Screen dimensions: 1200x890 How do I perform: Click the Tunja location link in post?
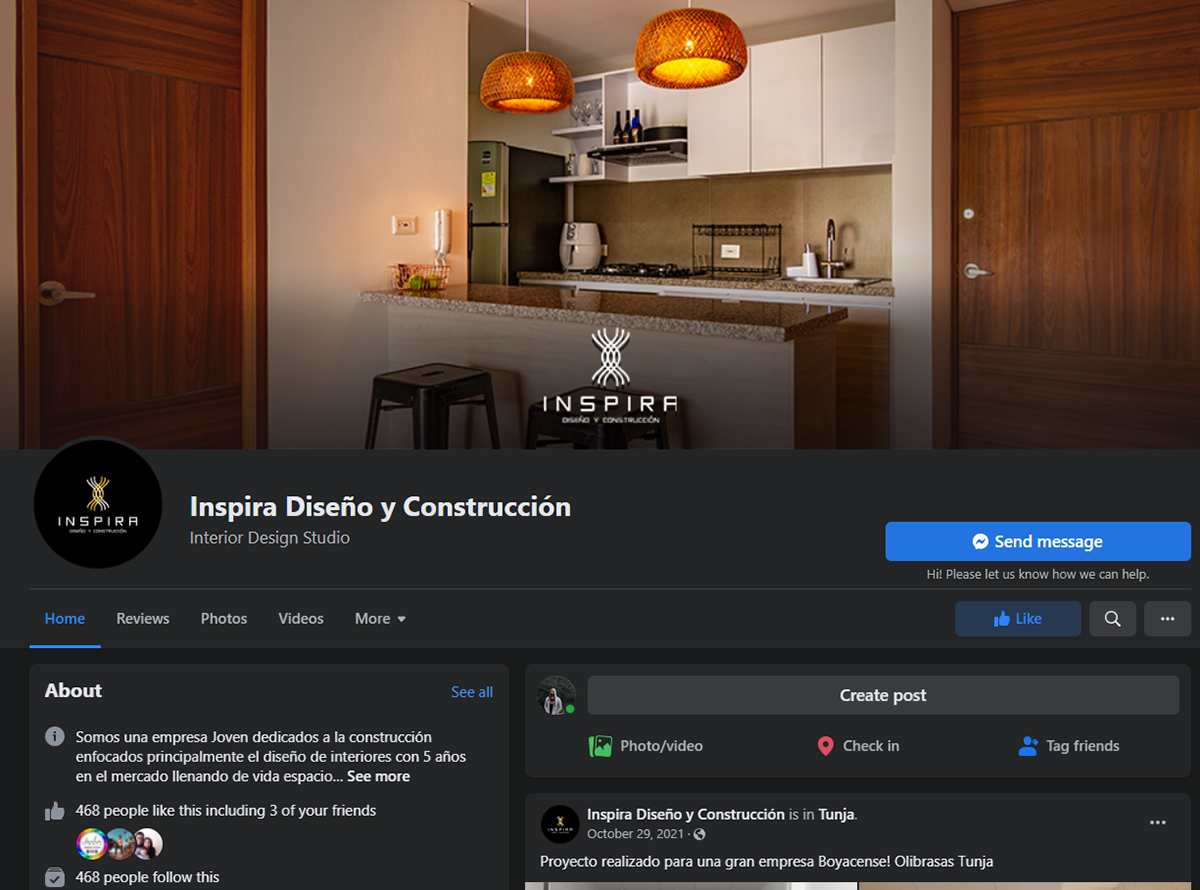pos(836,814)
